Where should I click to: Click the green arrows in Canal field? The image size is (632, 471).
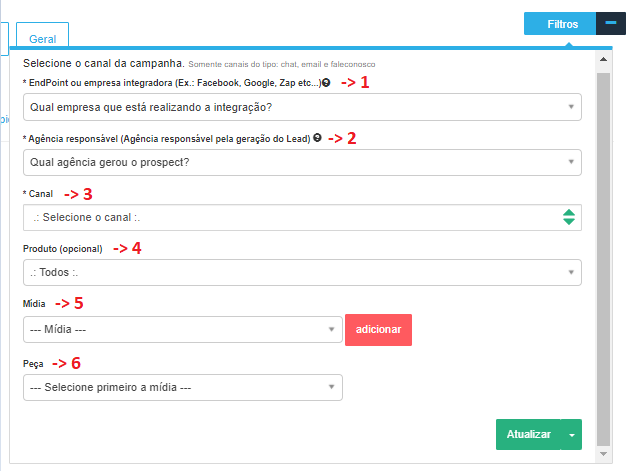click(x=568, y=217)
